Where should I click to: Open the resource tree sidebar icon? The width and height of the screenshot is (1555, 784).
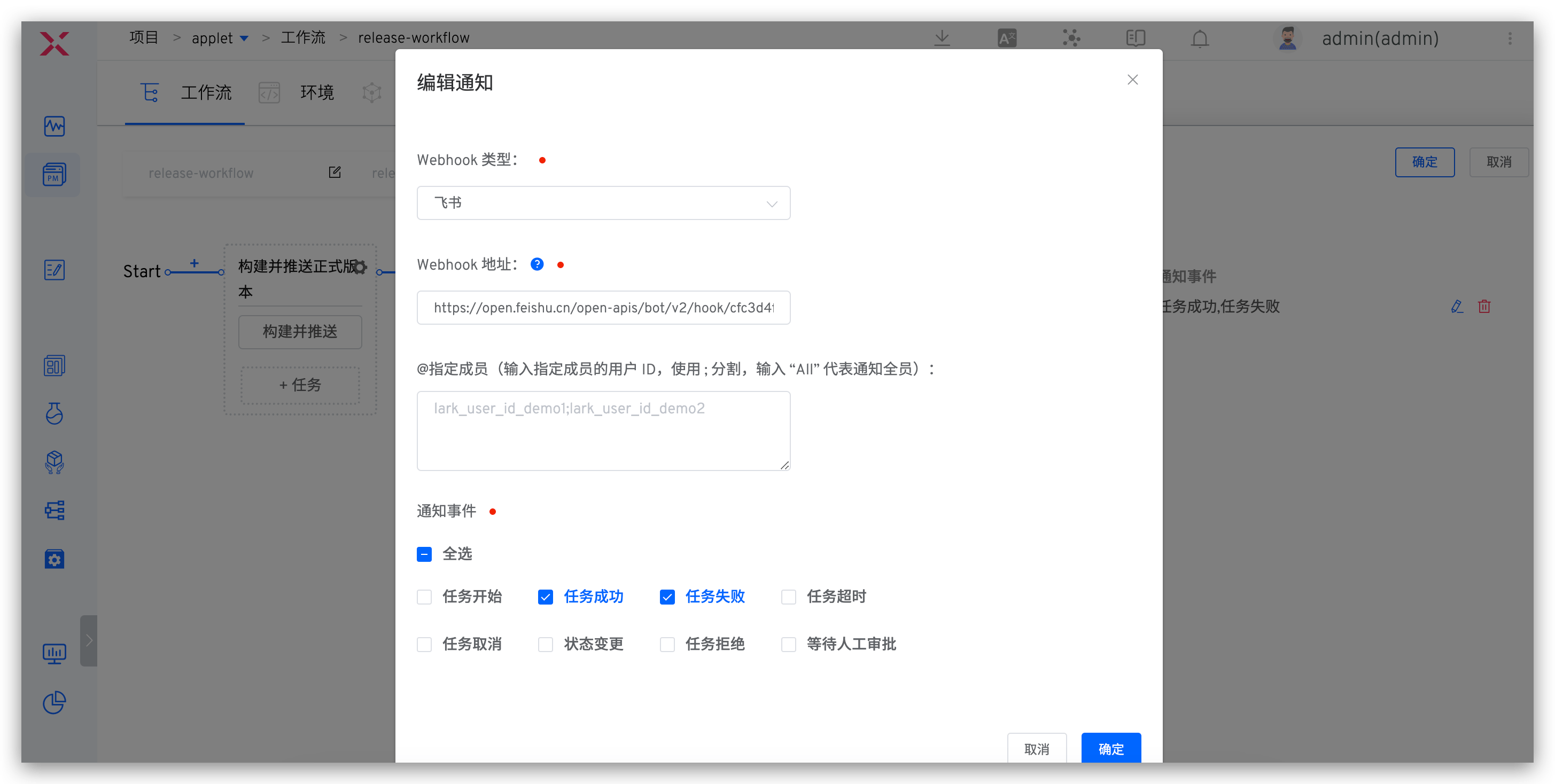point(55,510)
